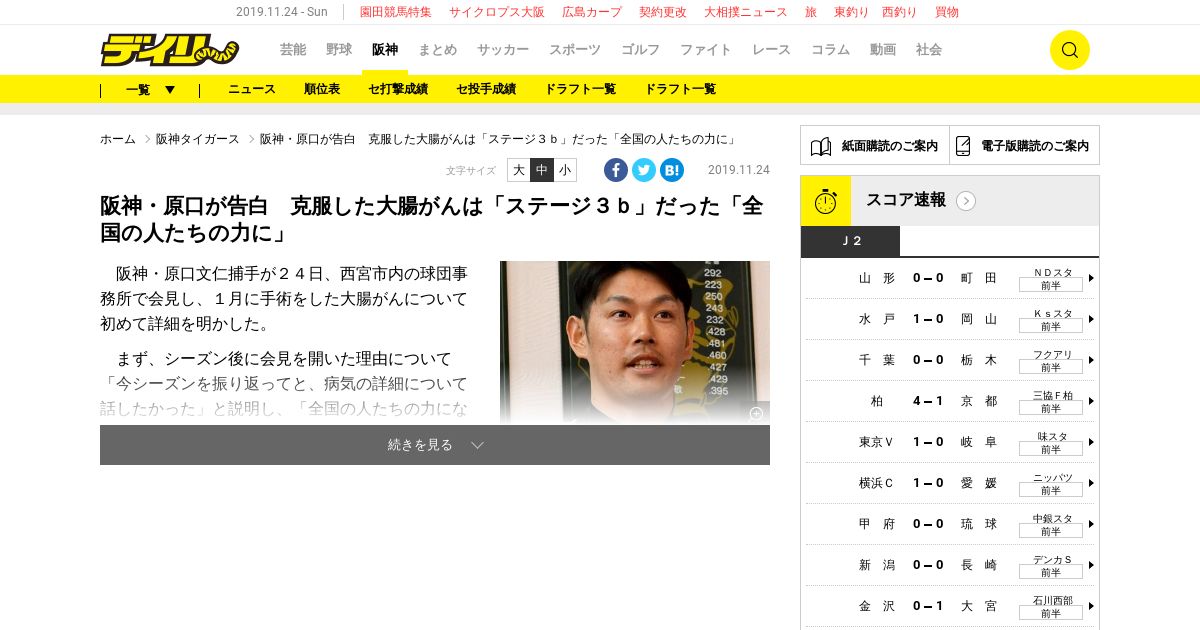Click the round arrow icon next to スコア速報

(x=966, y=201)
